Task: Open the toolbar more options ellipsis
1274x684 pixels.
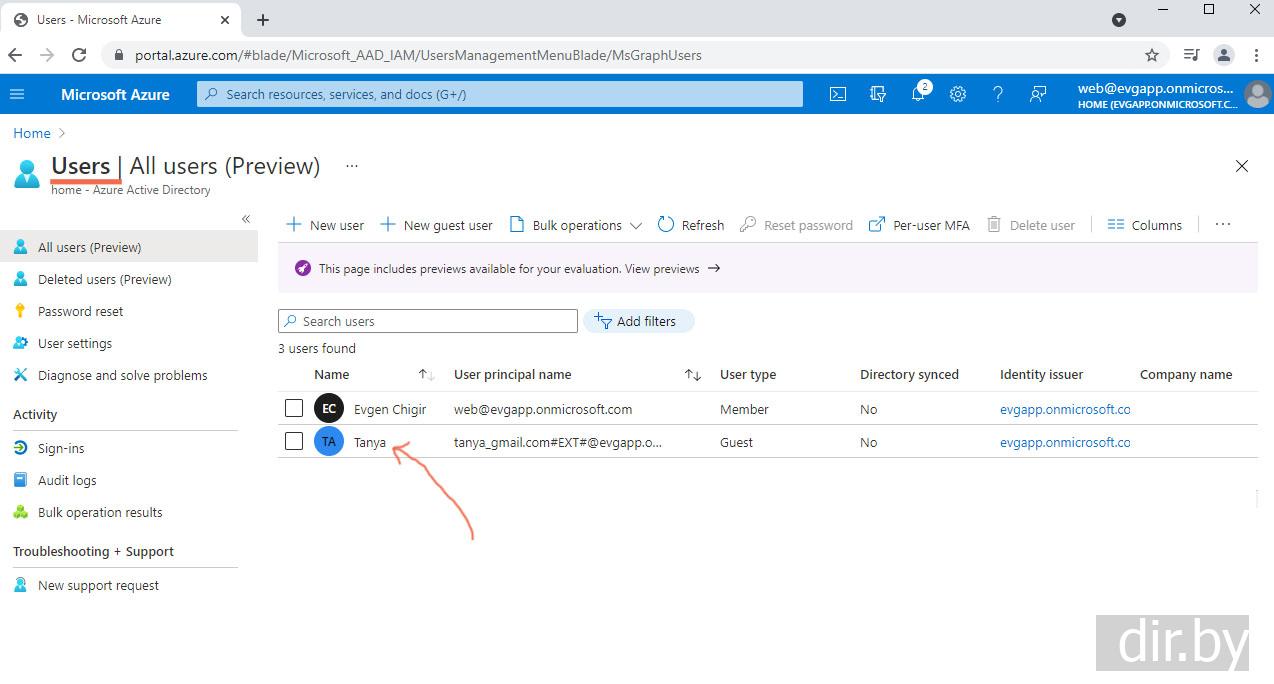Action: 1222,225
